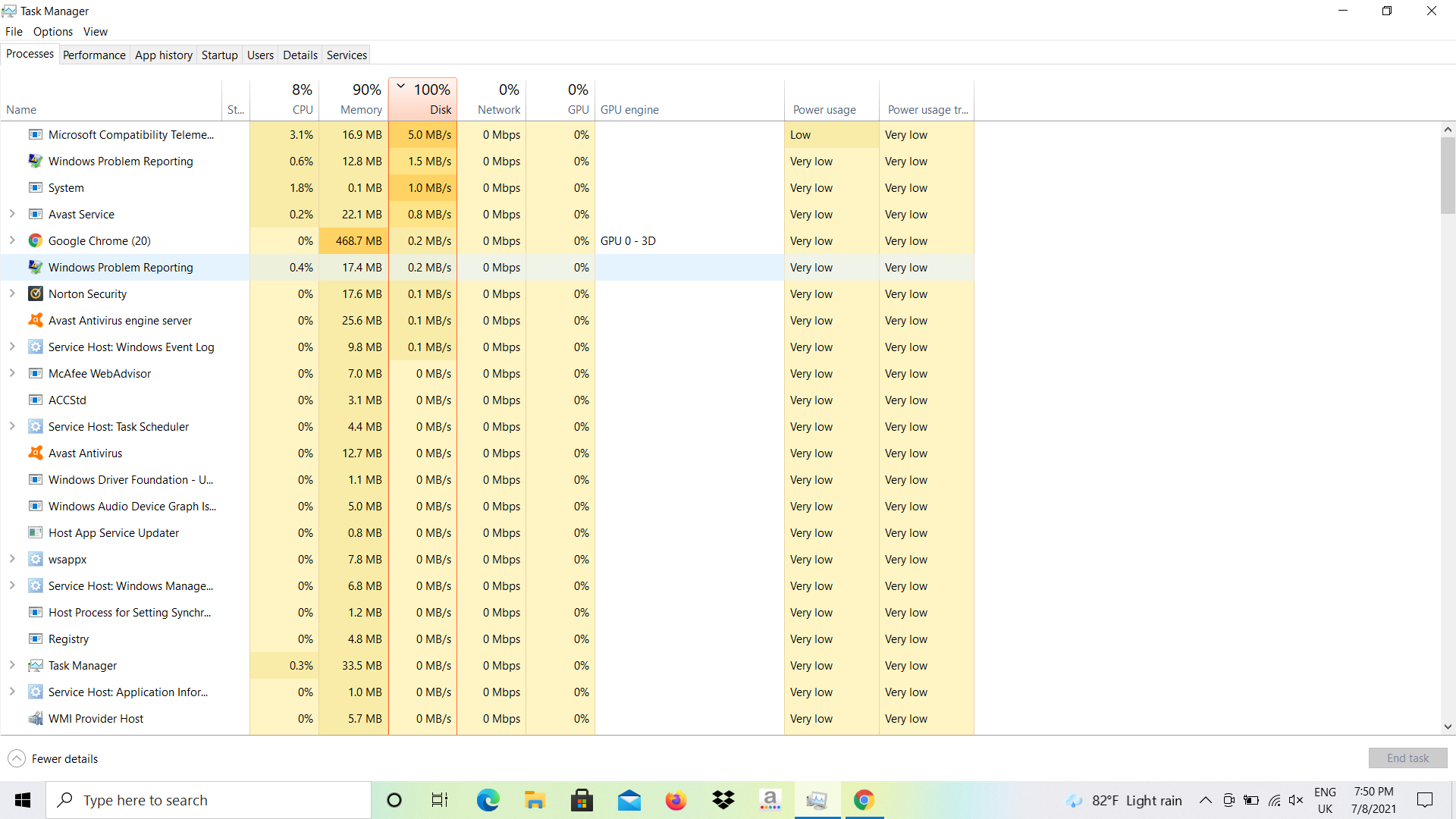The height and width of the screenshot is (819, 1456).
Task: Expand the wsappx process group
Action: point(12,560)
